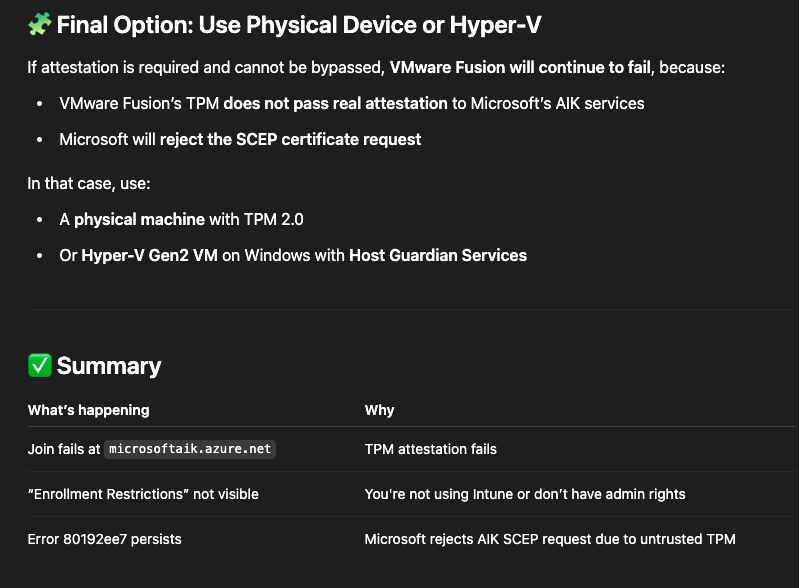This screenshot has height=588, width=799.
Task: Click the 'physical machine' bold text
Action: (140, 219)
